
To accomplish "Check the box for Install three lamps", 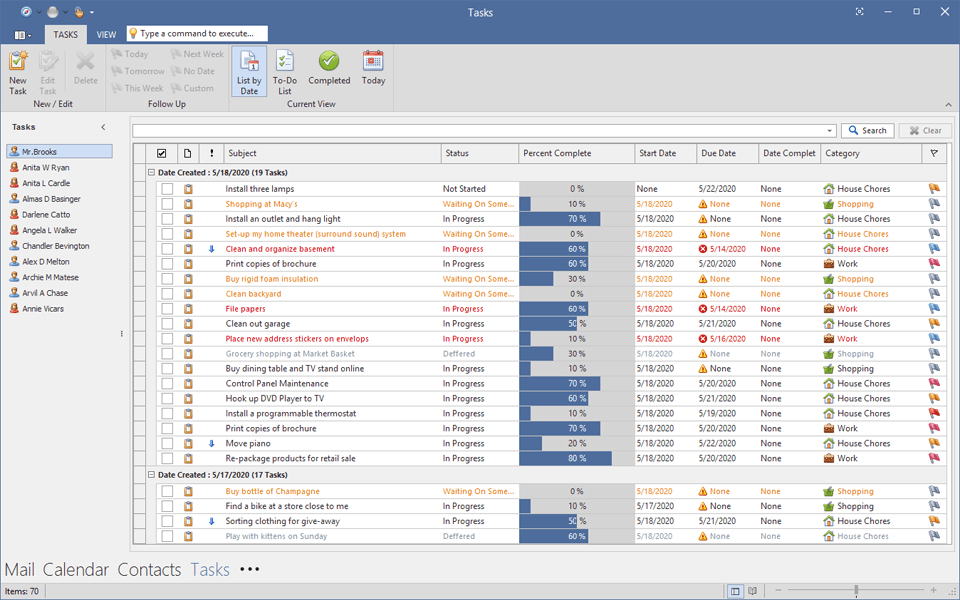I will (167, 189).
